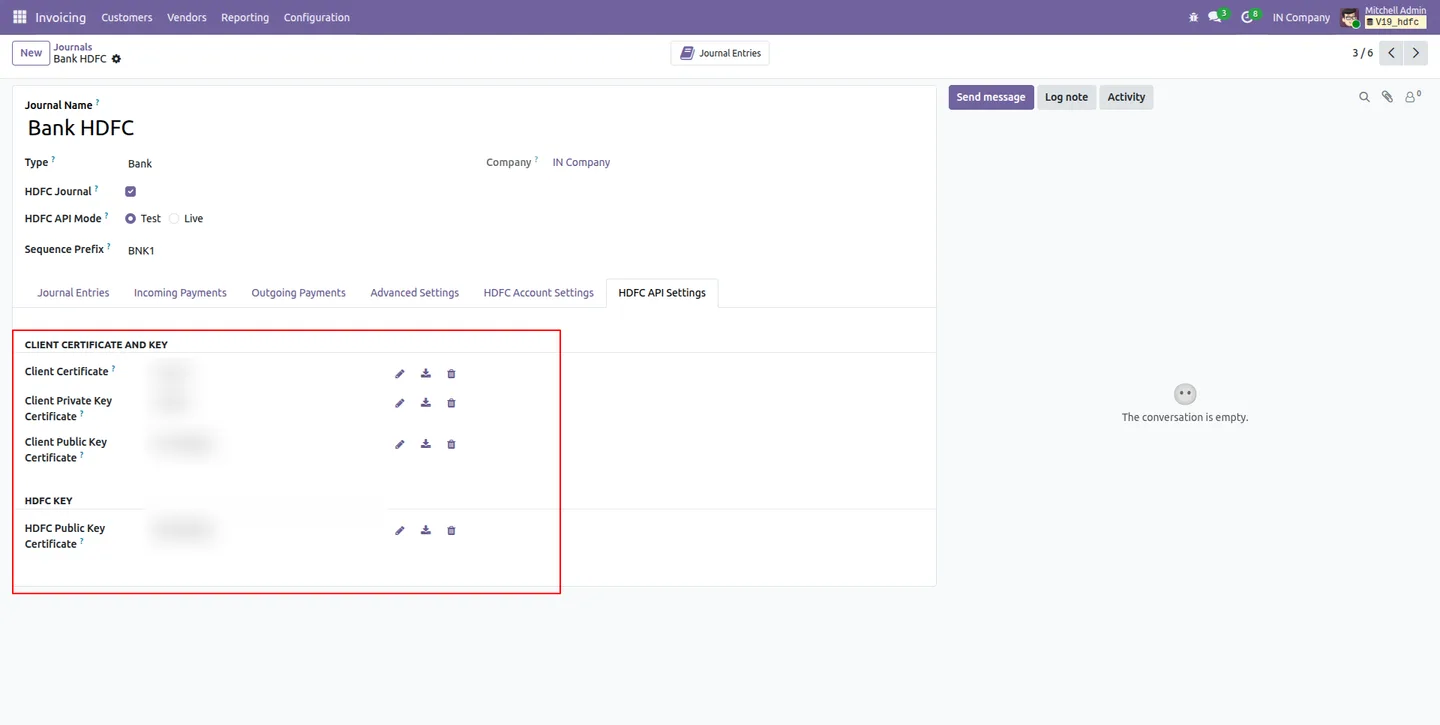This screenshot has height=725, width=1440.
Task: Click the BNK1 sequence prefix field
Action: (141, 250)
